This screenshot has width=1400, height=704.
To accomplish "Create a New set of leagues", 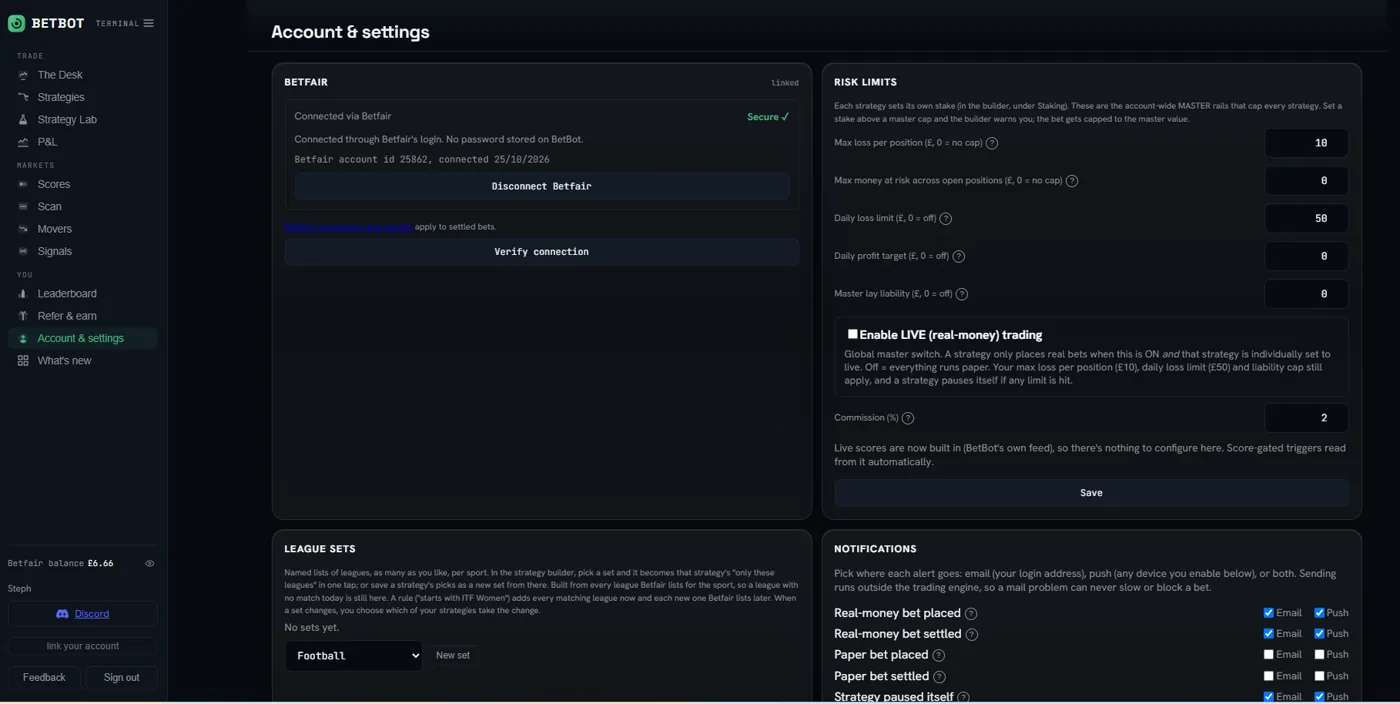I will [453, 656].
